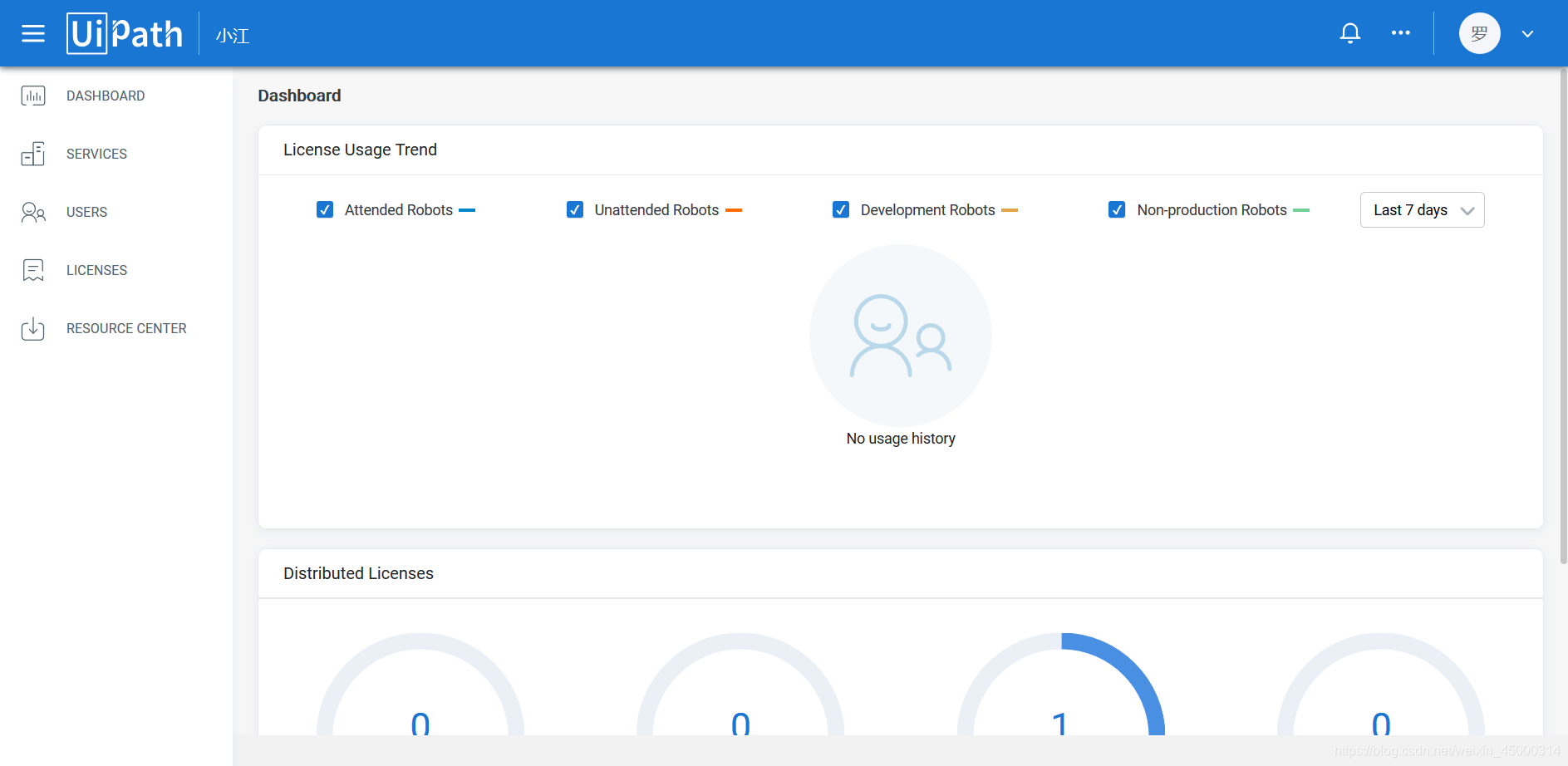Click the green Non-production Robots legend line
This screenshot has width=1568, height=766.
1301,210
